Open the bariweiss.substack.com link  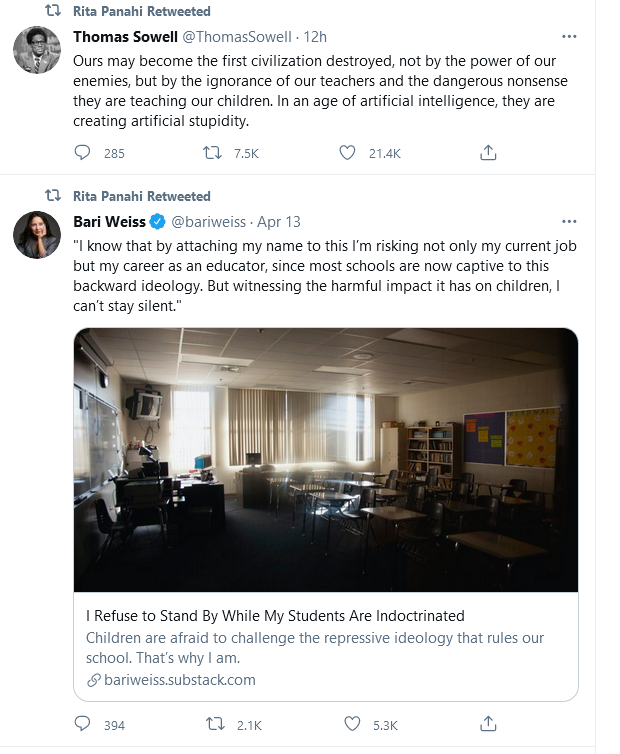(170, 680)
